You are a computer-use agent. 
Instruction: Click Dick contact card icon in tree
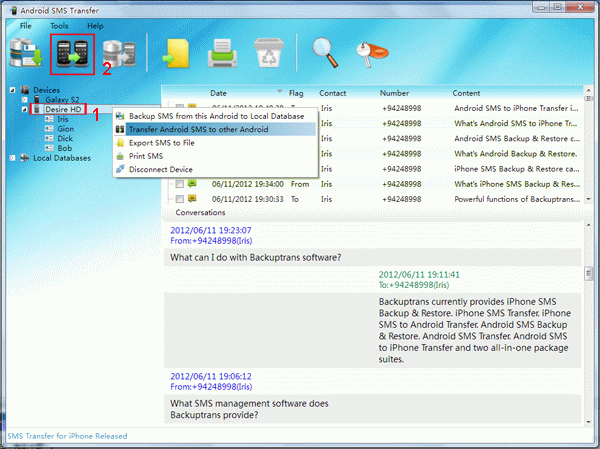(x=49, y=138)
